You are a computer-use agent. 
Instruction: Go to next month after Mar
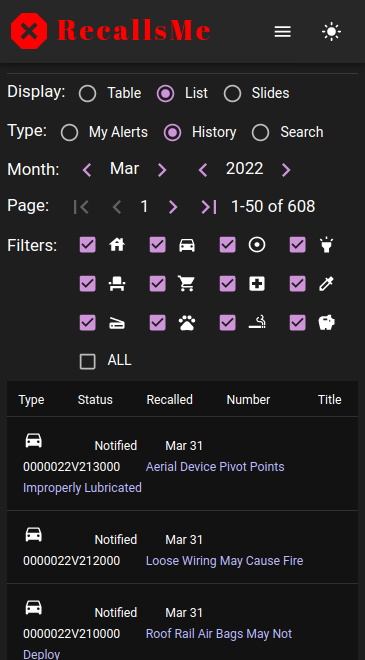coord(162,170)
